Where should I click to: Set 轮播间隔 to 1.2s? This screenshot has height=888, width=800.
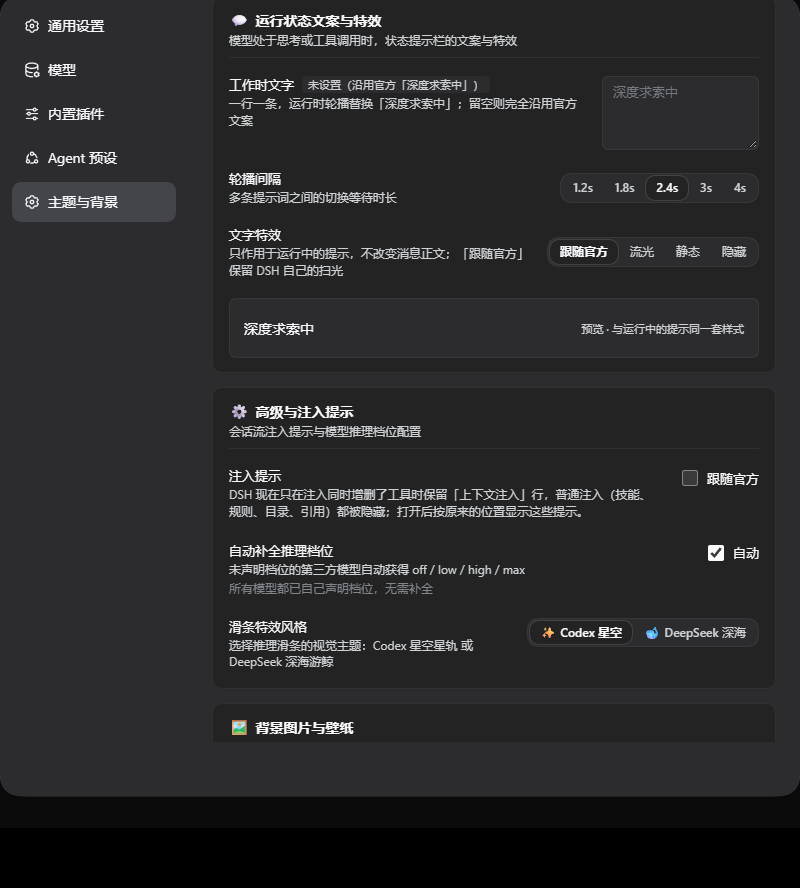click(583, 188)
